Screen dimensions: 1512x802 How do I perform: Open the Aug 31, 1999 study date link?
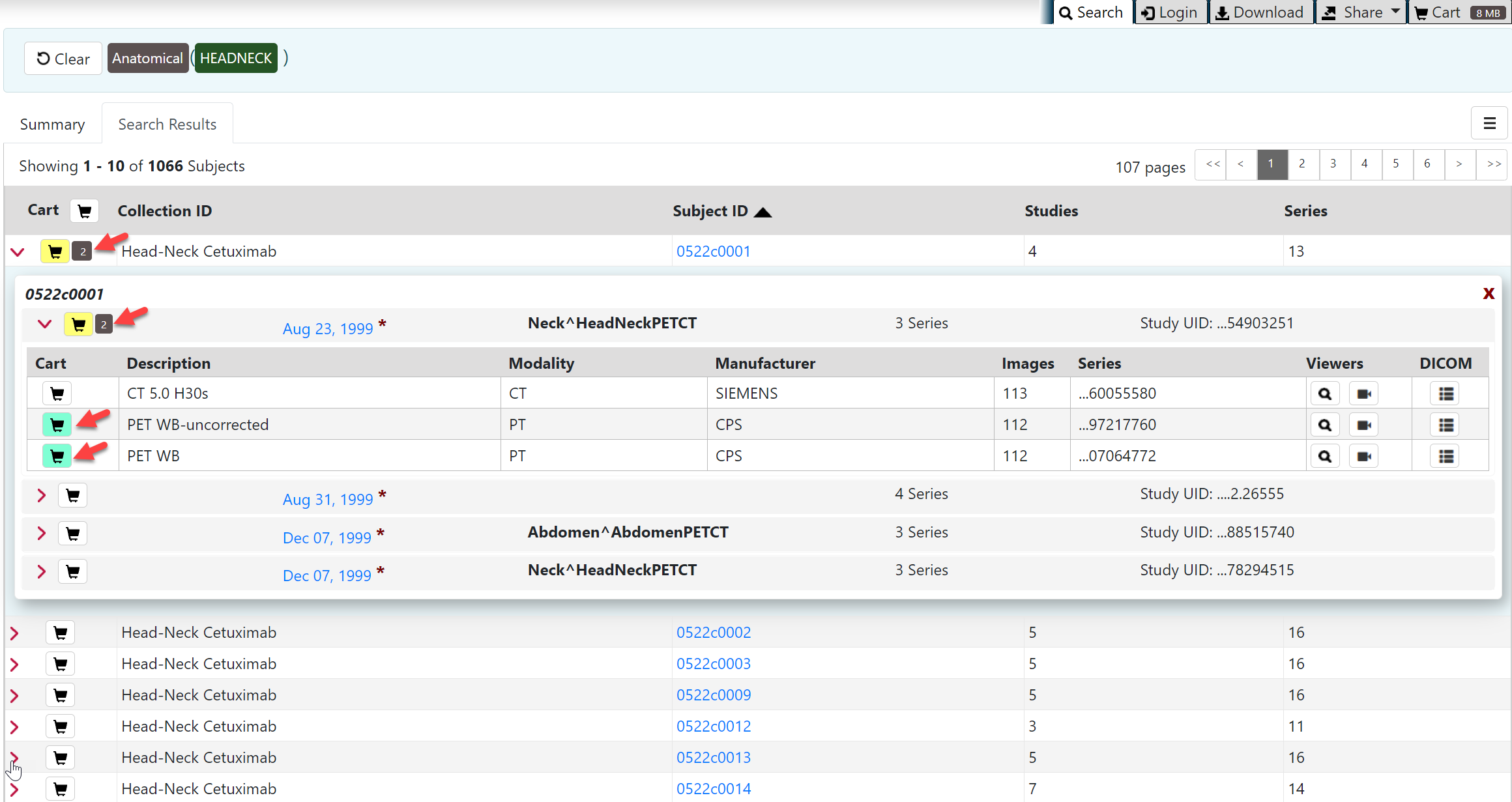(x=328, y=500)
